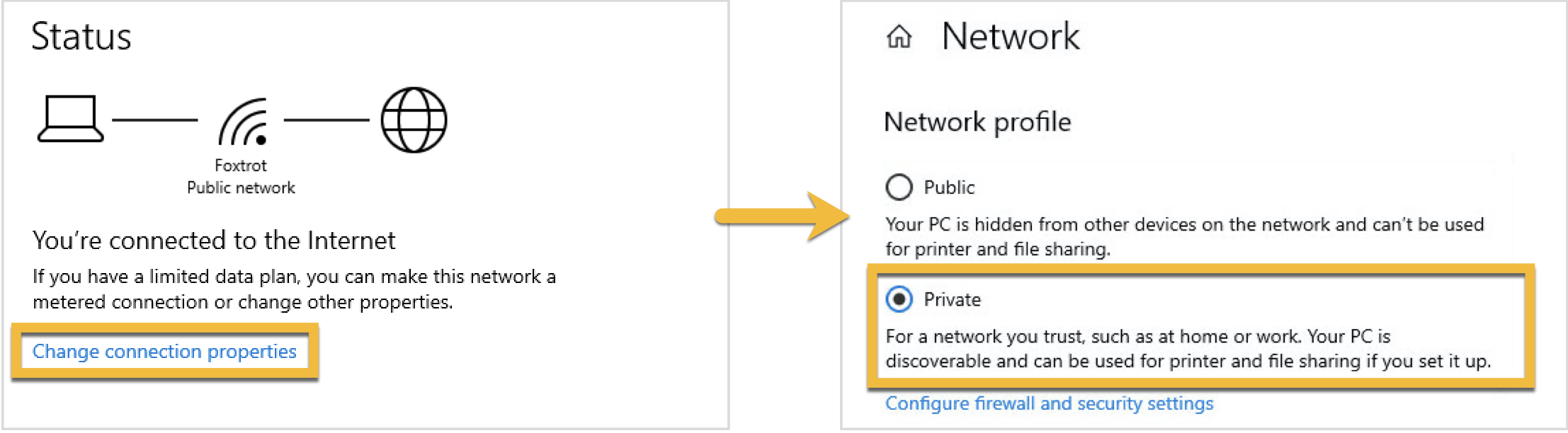Click the Status page heading

coord(81,36)
